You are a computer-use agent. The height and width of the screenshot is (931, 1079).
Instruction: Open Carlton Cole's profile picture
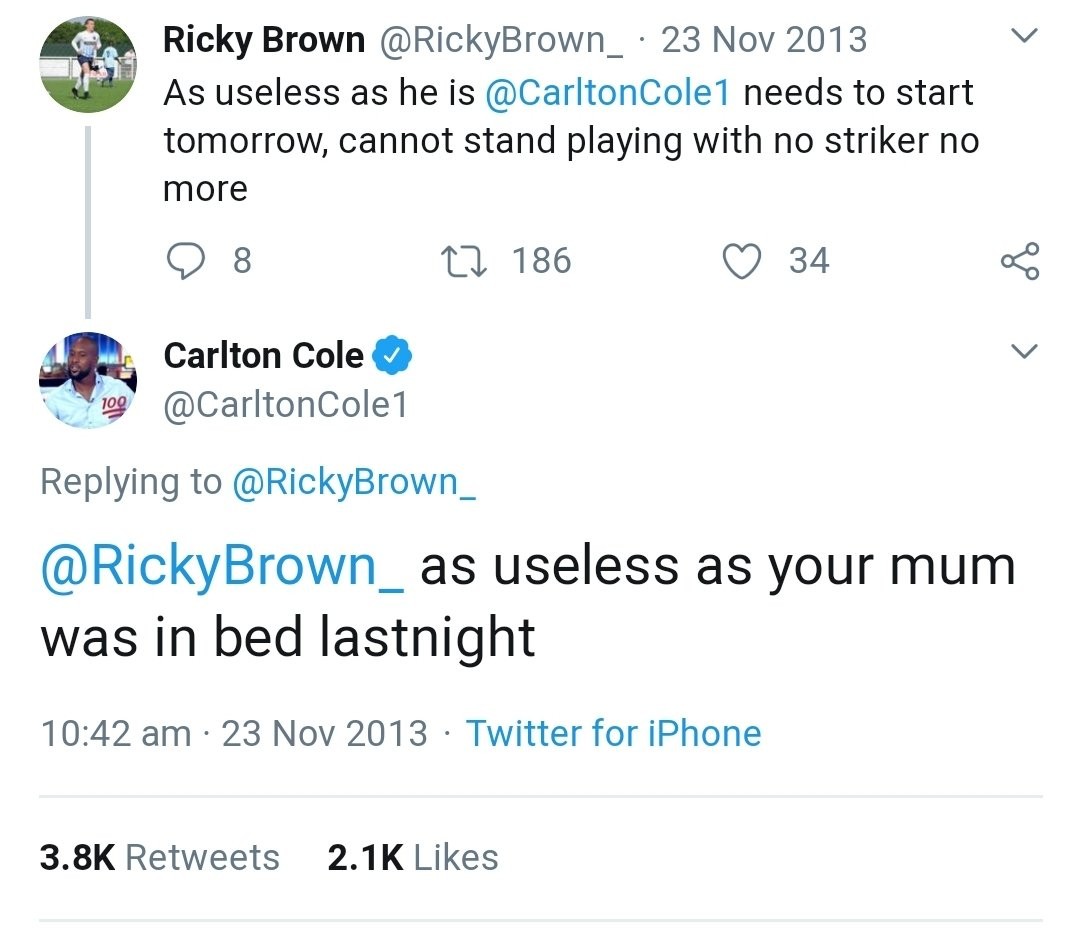click(x=87, y=380)
